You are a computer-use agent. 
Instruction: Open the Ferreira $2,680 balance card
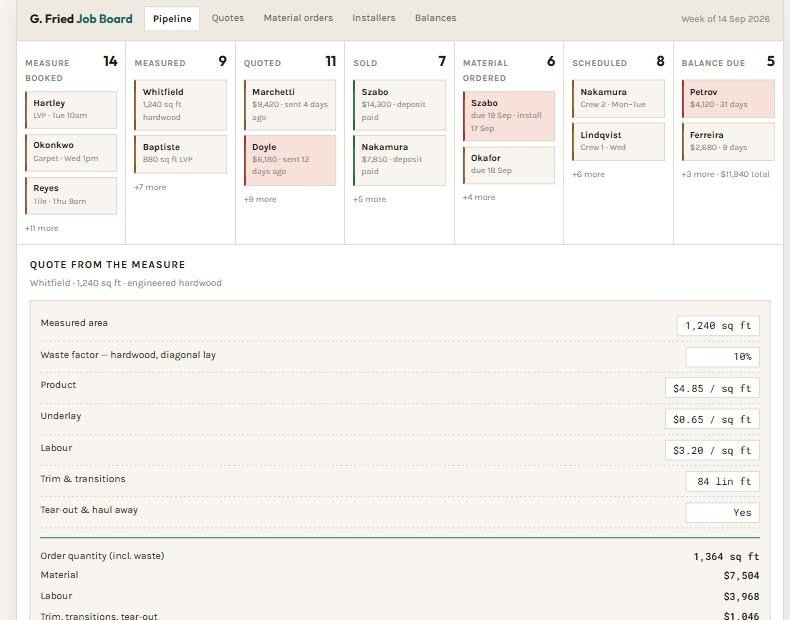(728, 142)
